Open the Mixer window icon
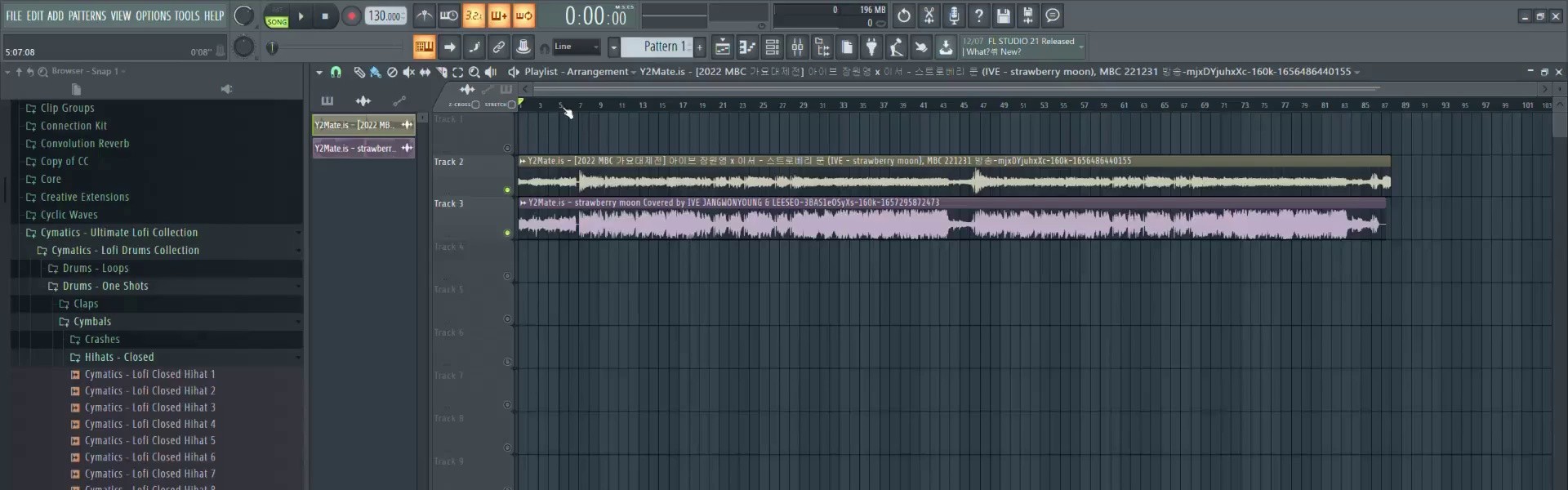 pos(797,47)
